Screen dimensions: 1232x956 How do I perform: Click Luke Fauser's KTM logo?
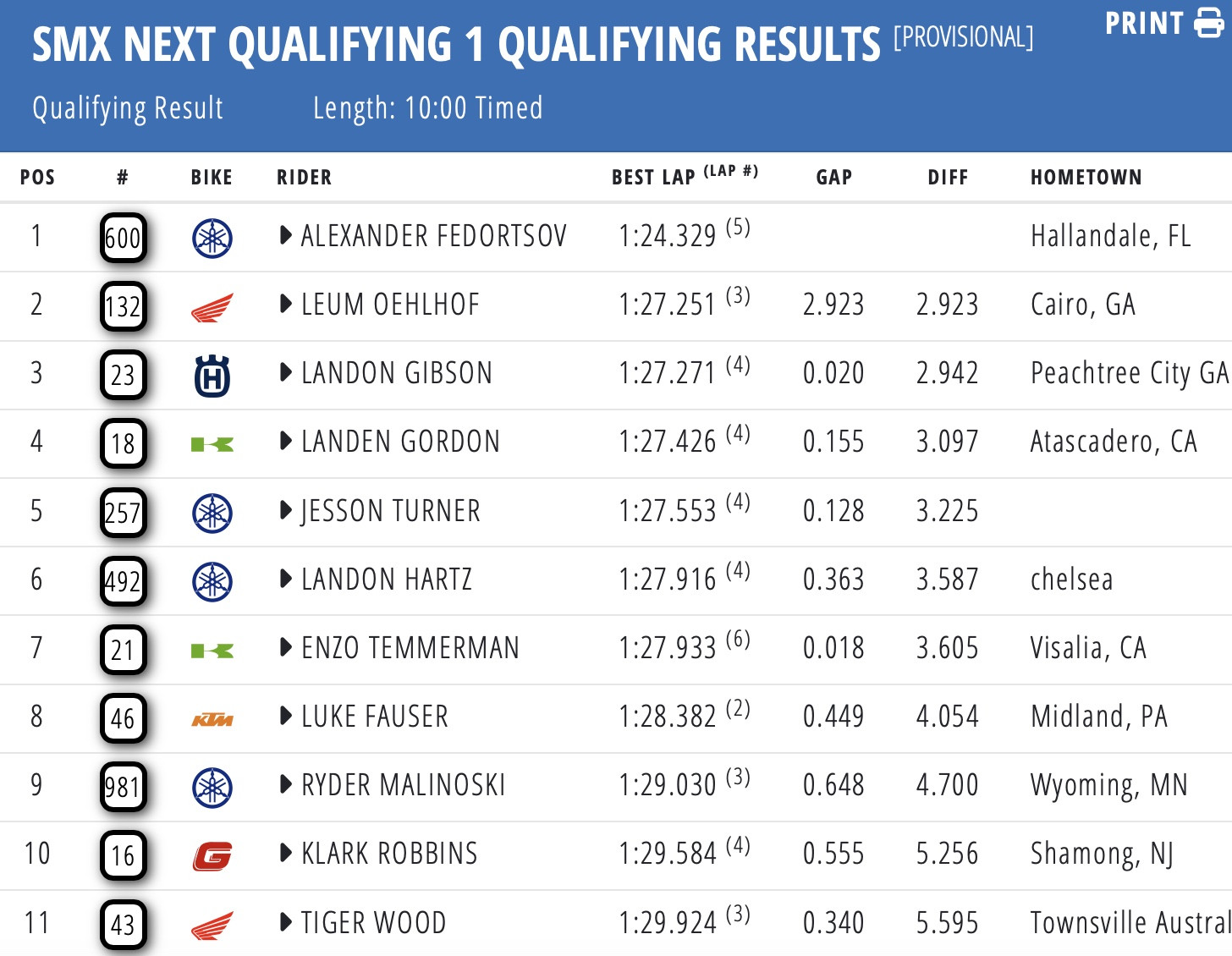[212, 720]
